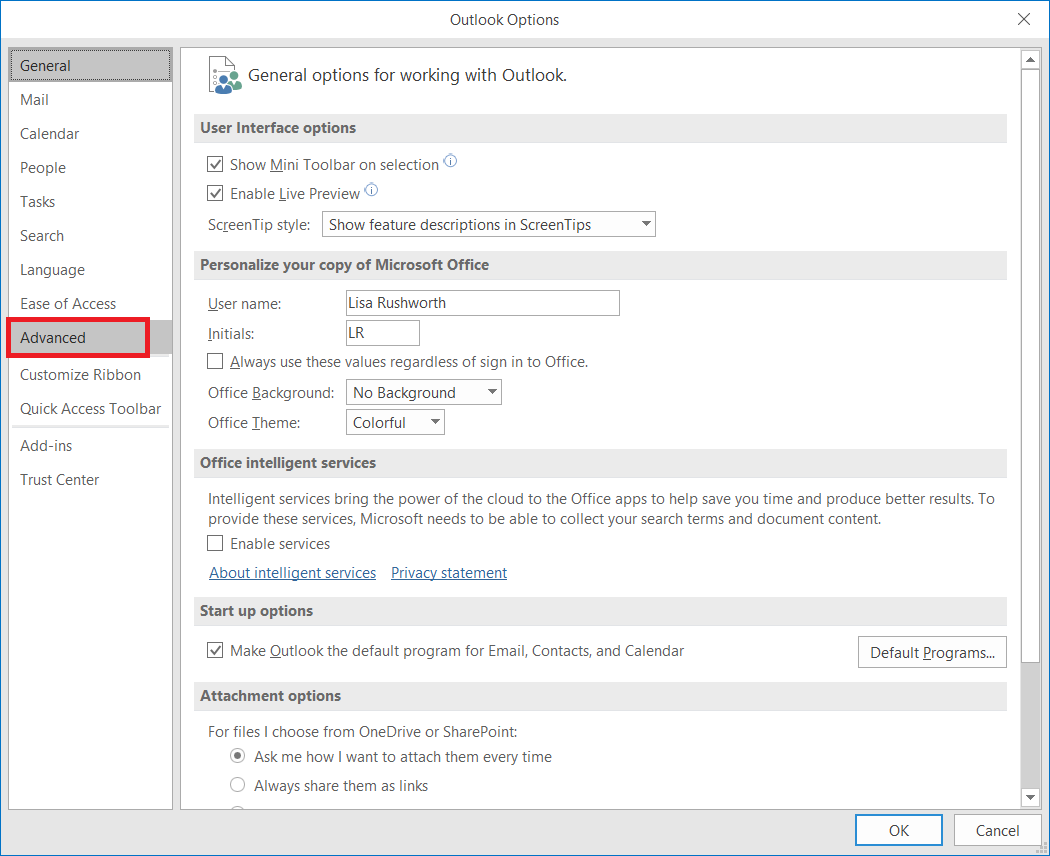Click the info icon beside Enable Live Preview
1050x856 pixels.
(371, 190)
